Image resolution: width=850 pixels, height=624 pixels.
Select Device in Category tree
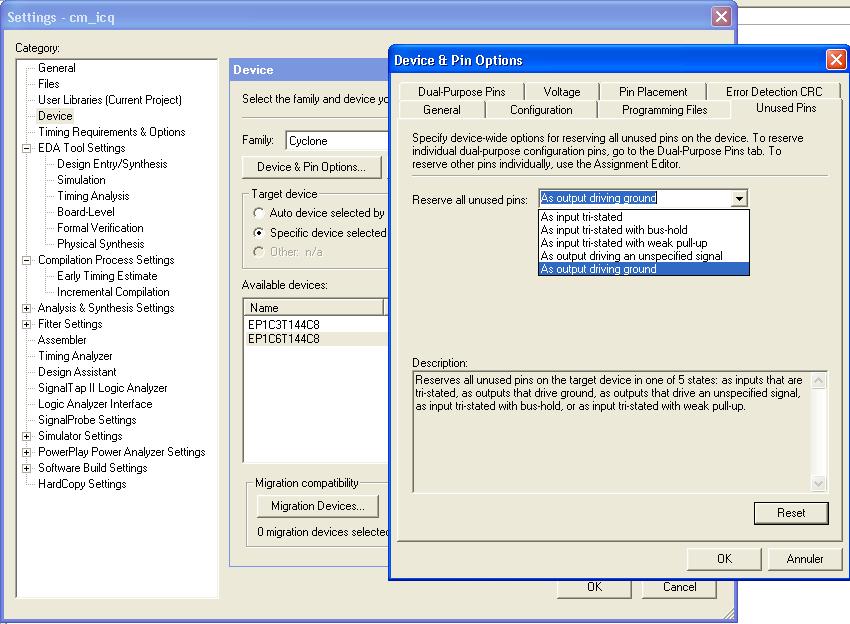[x=55, y=116]
